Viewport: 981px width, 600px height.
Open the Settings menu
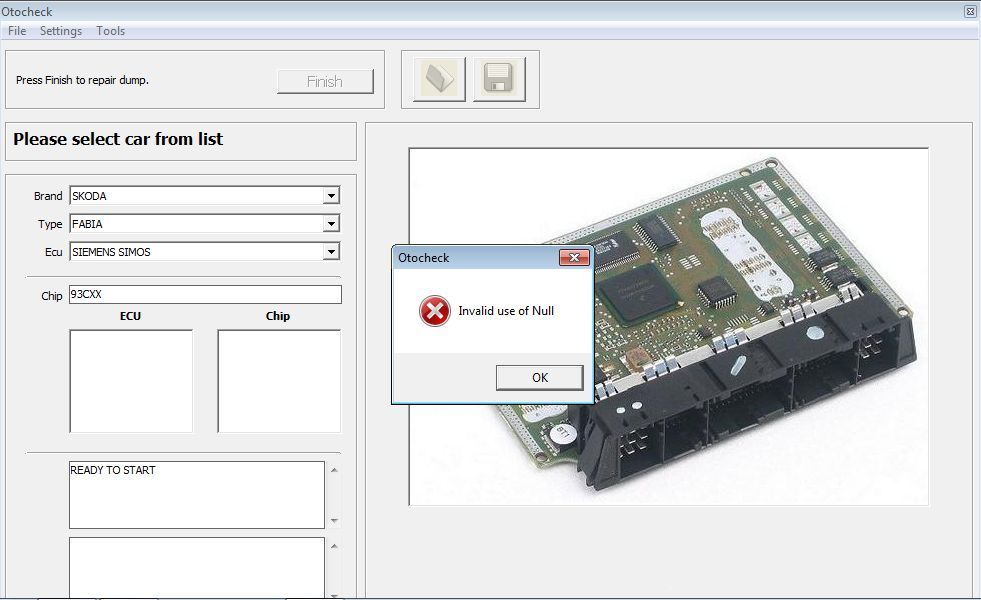(61, 31)
